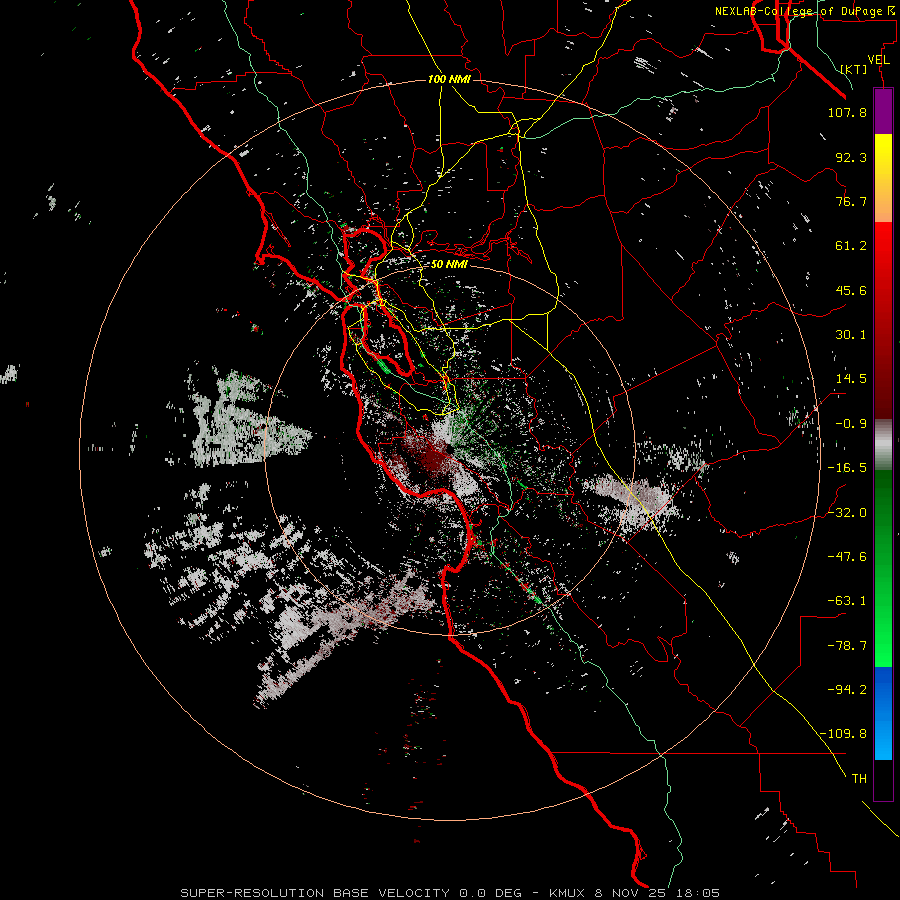Click the blue segment of the color bar

click(883, 713)
